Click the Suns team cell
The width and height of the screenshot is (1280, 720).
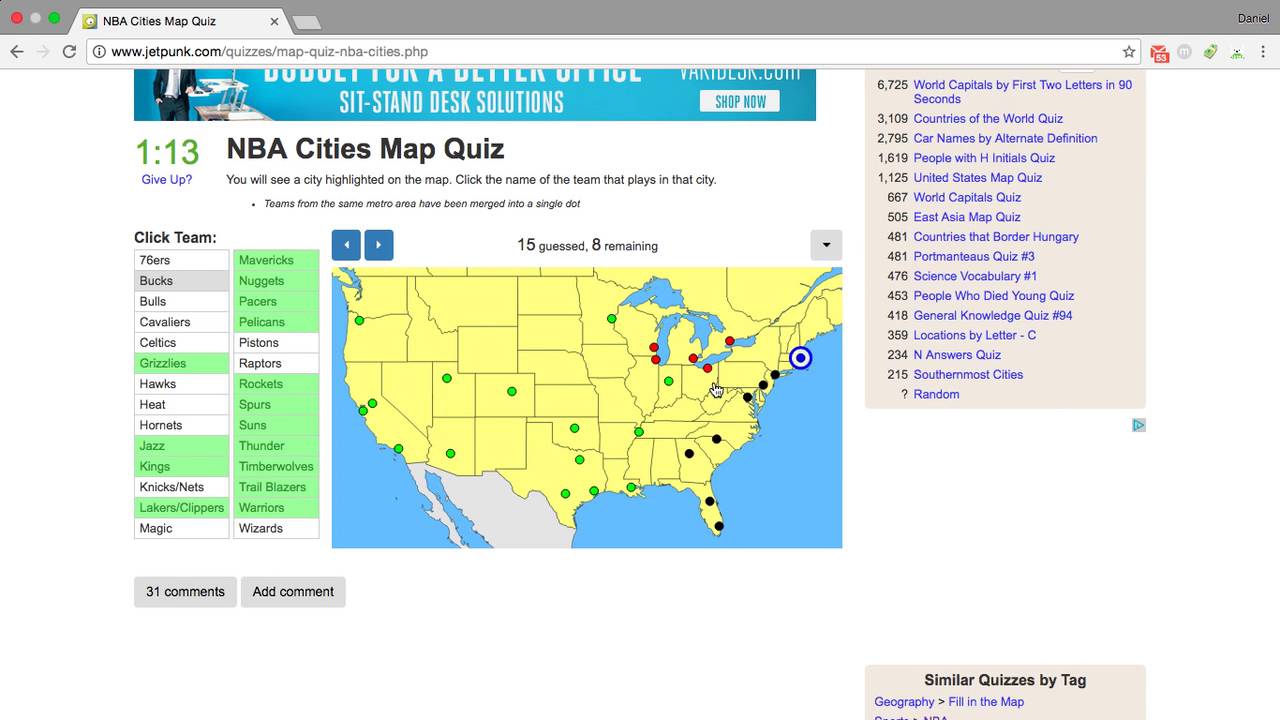point(276,425)
